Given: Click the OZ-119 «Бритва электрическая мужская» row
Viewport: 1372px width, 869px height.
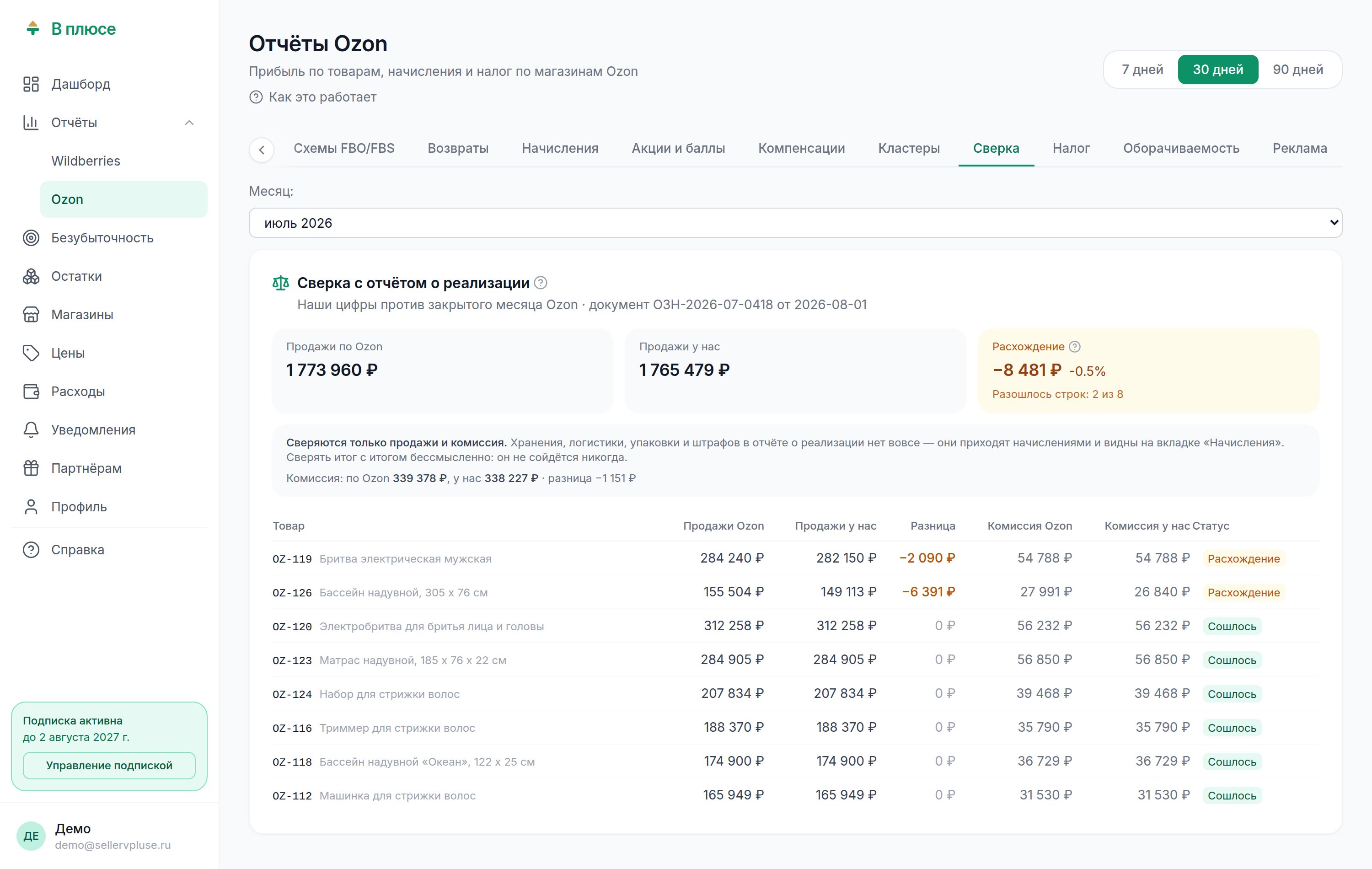Looking at the screenshot, I should [x=795, y=558].
